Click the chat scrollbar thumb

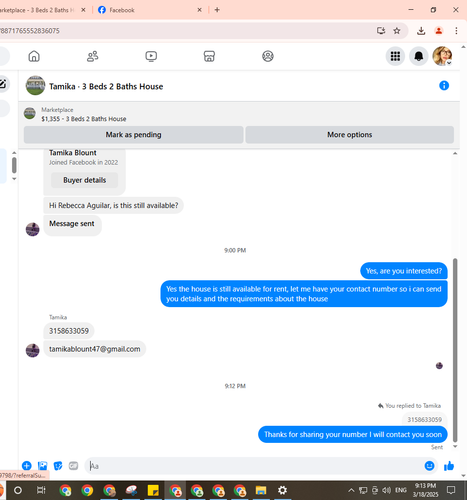click(455, 350)
